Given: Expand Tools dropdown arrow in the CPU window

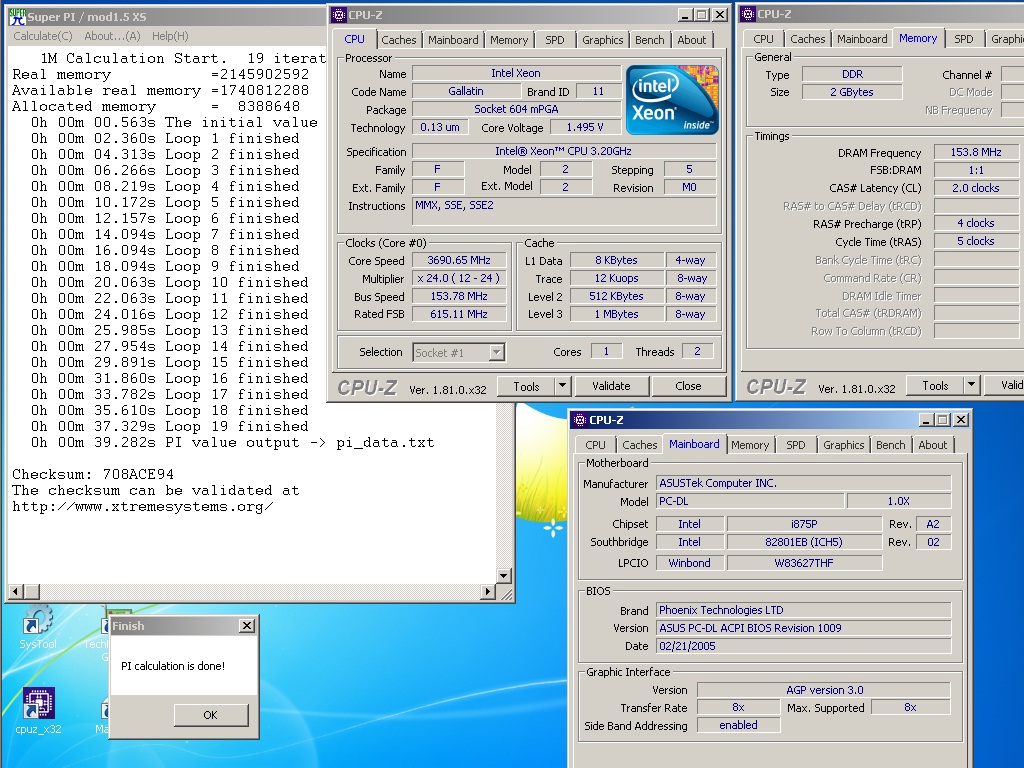Looking at the screenshot, I should (x=563, y=387).
